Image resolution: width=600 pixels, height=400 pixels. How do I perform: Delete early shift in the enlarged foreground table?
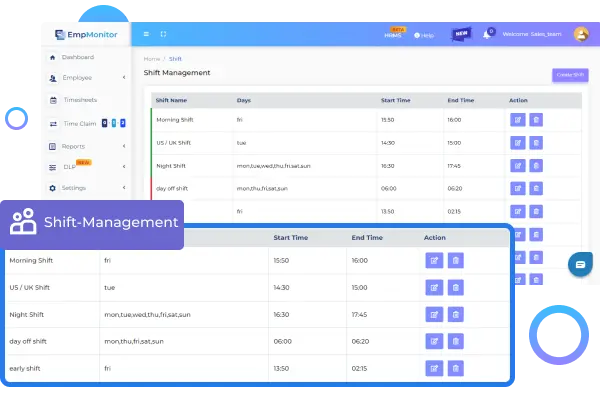pos(456,368)
